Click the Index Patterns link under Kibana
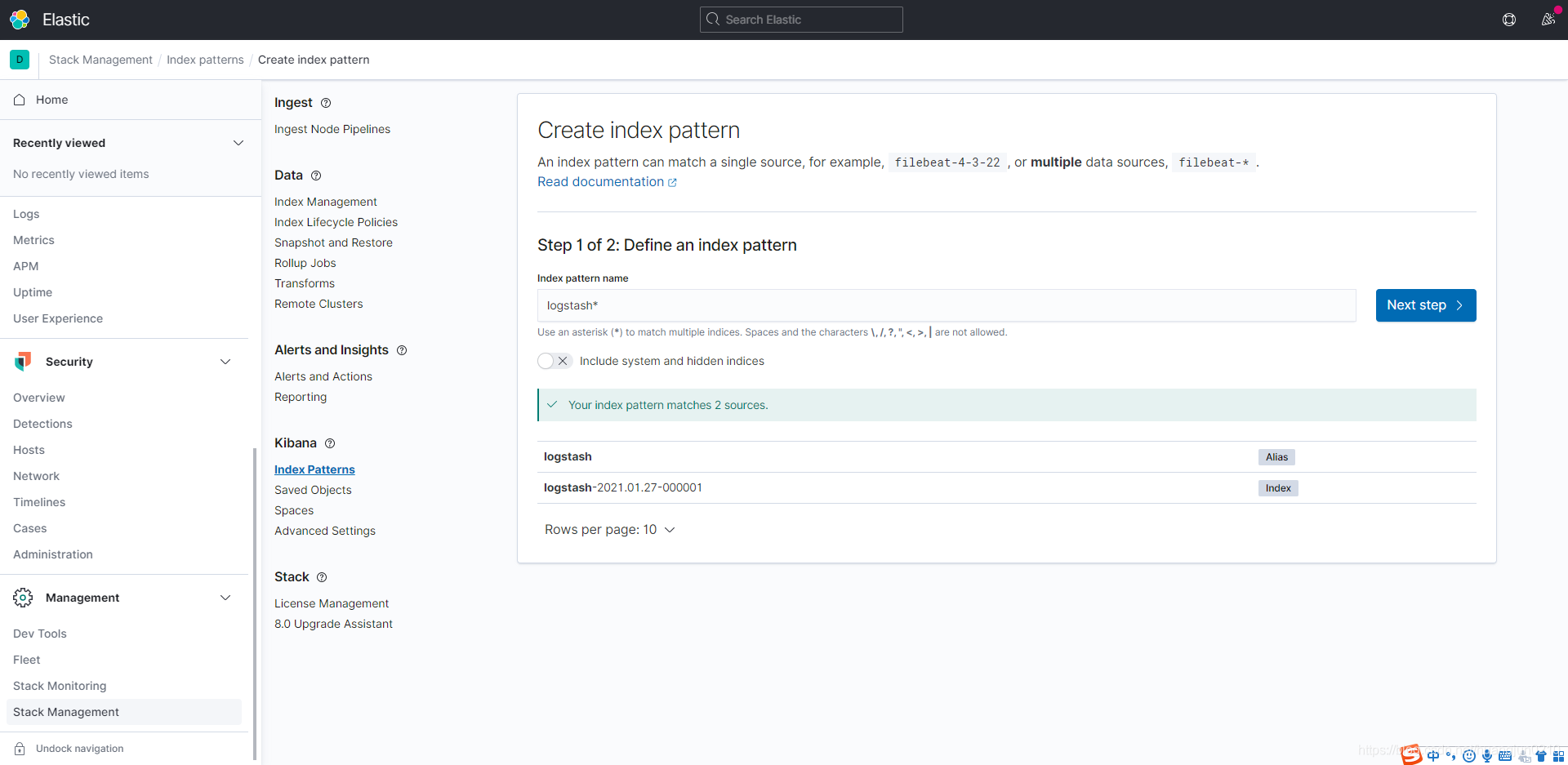This screenshot has width=1568, height=765. [x=314, y=469]
